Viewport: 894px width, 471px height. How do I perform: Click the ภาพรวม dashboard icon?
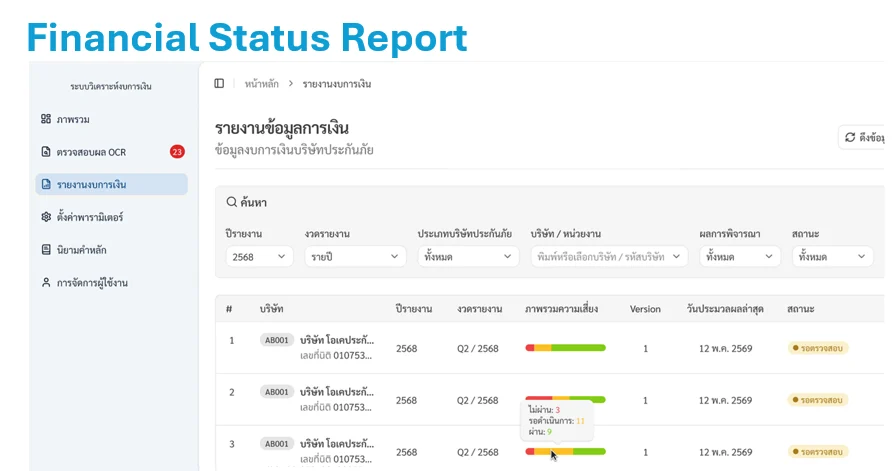click(x=46, y=119)
